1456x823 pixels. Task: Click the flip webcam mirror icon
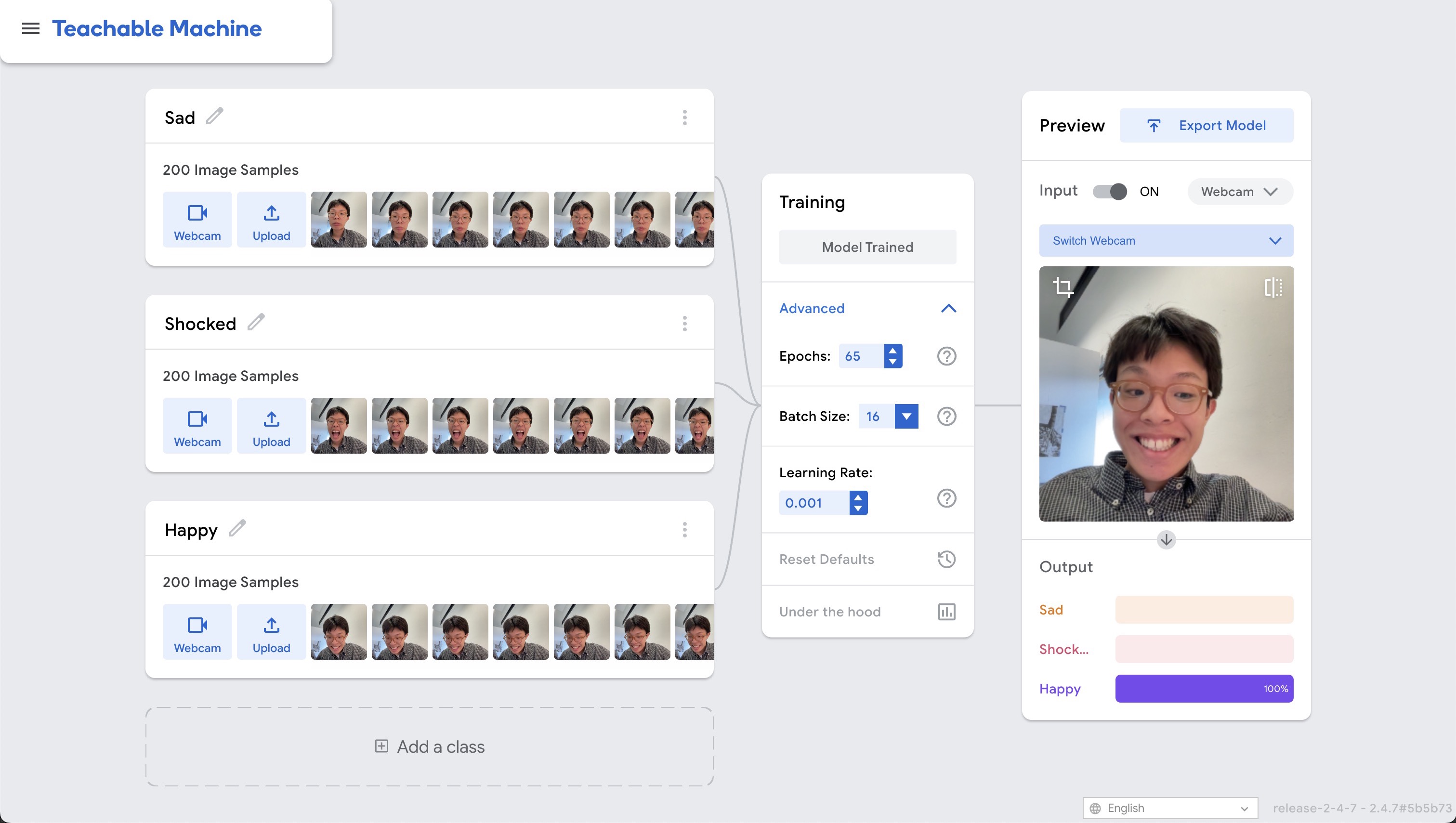pos(1273,287)
